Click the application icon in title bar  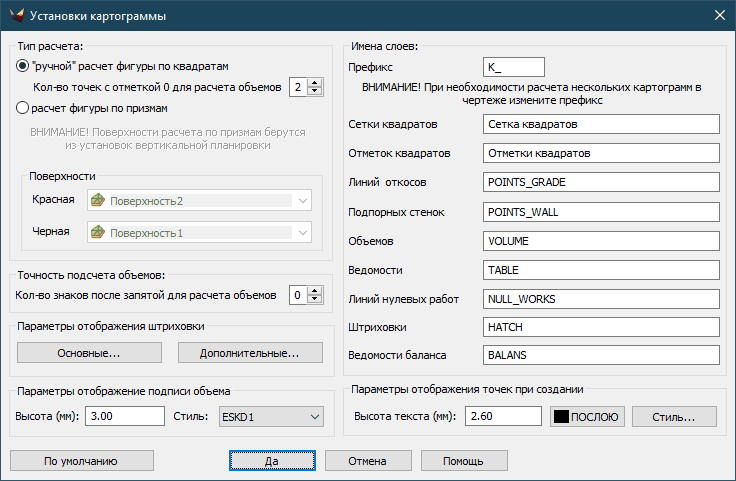[15, 15]
